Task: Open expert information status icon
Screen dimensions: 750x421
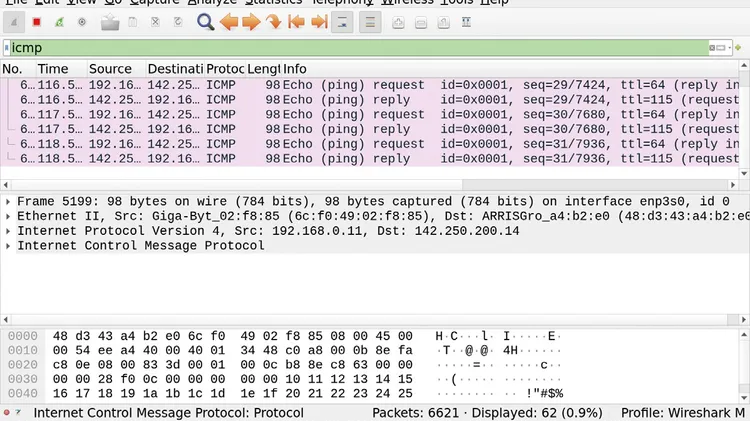Action: (7, 412)
